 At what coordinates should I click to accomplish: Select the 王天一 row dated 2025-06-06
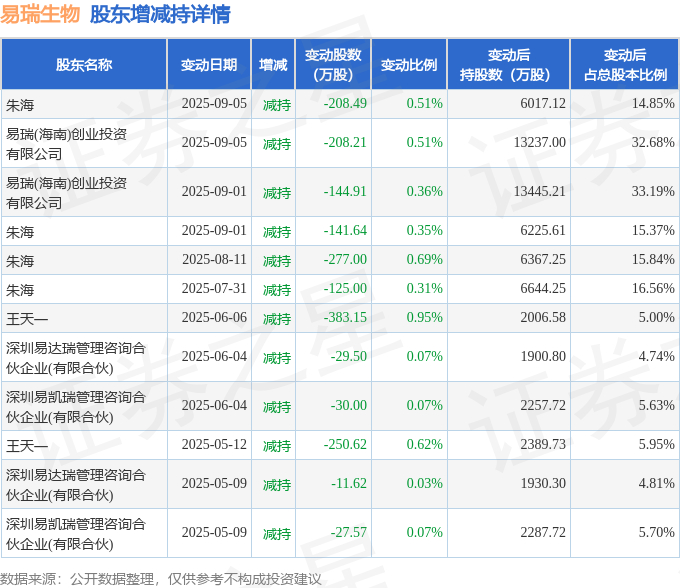(340, 318)
